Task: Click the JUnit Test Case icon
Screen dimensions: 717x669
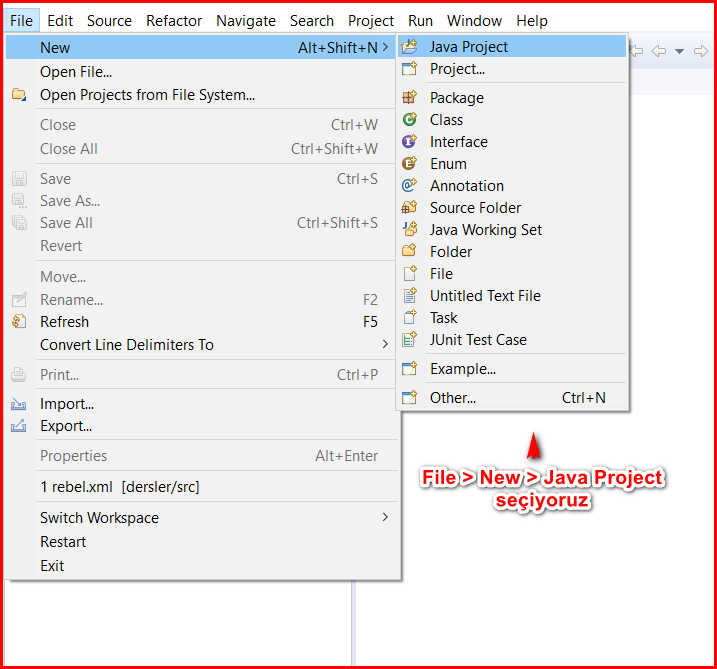Action: 409,339
